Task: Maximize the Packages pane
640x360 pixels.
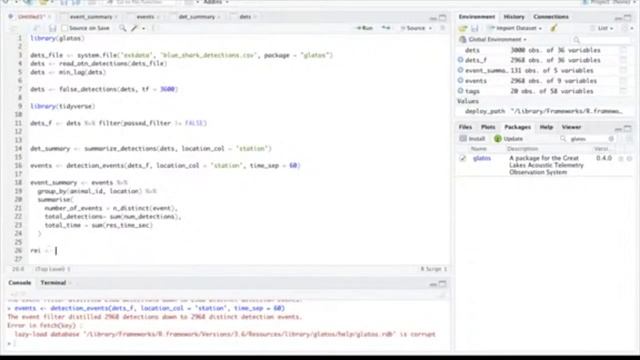Action: [x=628, y=128]
